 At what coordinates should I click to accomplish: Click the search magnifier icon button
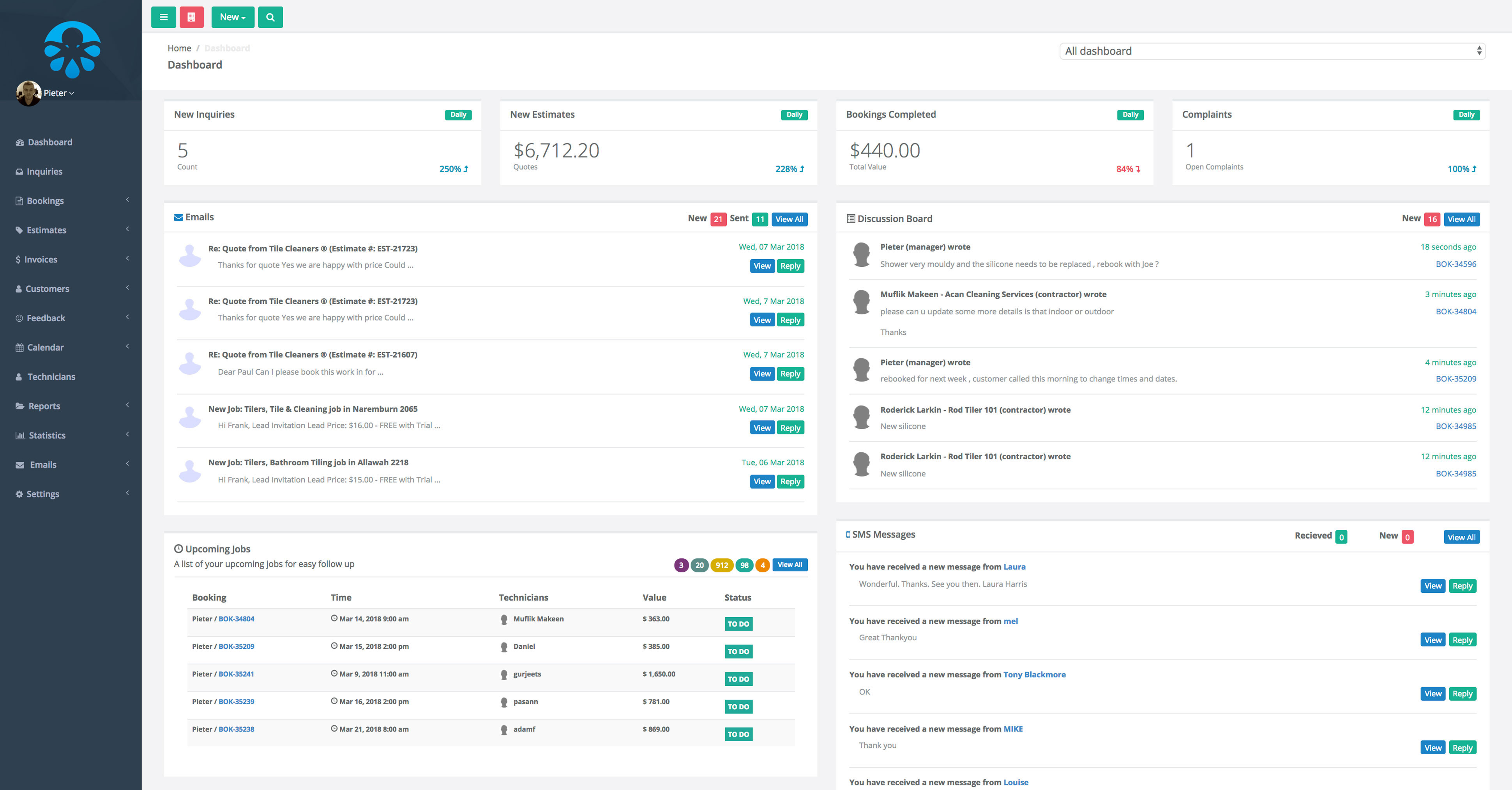pos(270,17)
